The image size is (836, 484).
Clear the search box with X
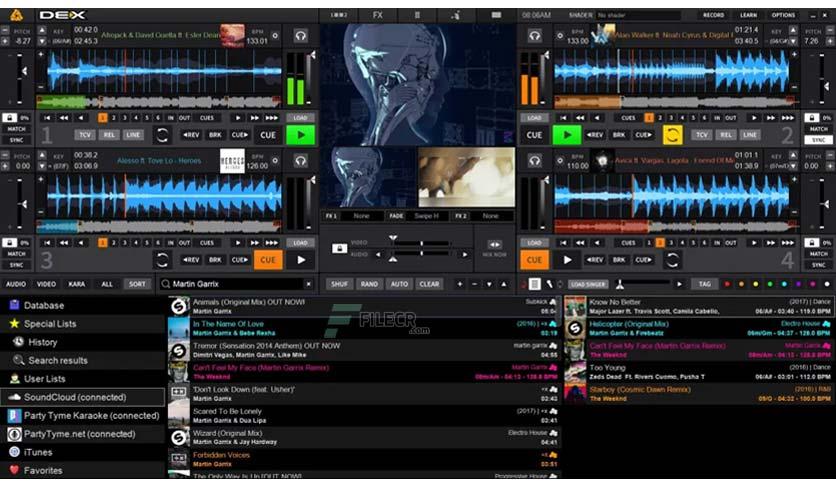(x=308, y=284)
